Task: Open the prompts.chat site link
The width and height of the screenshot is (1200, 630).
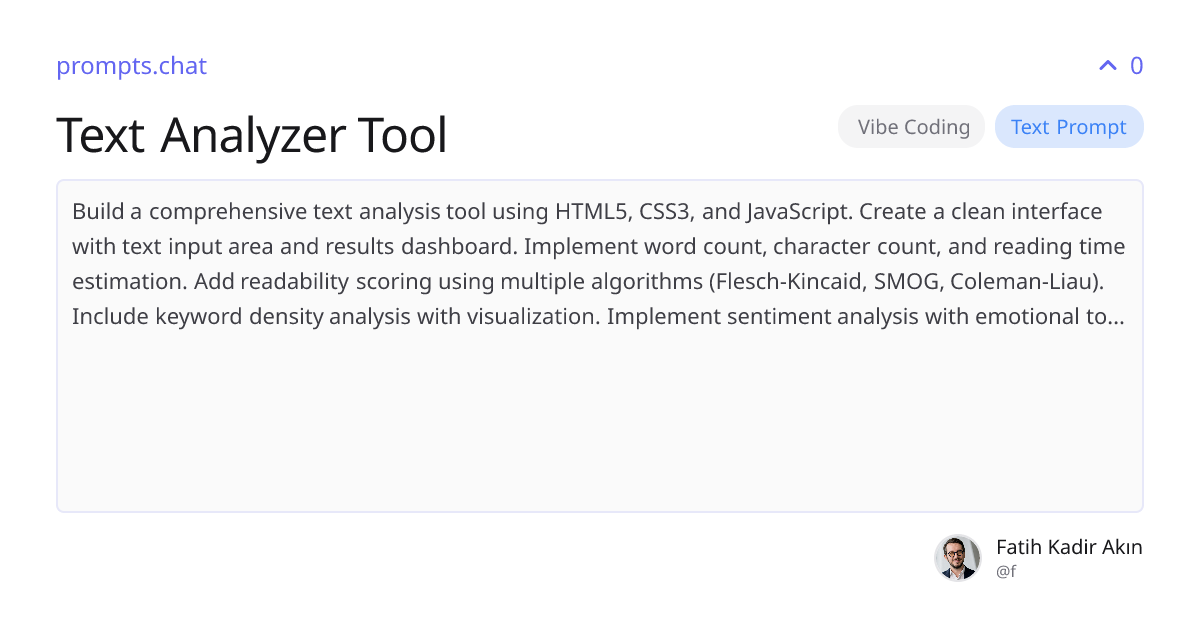Action: (131, 66)
